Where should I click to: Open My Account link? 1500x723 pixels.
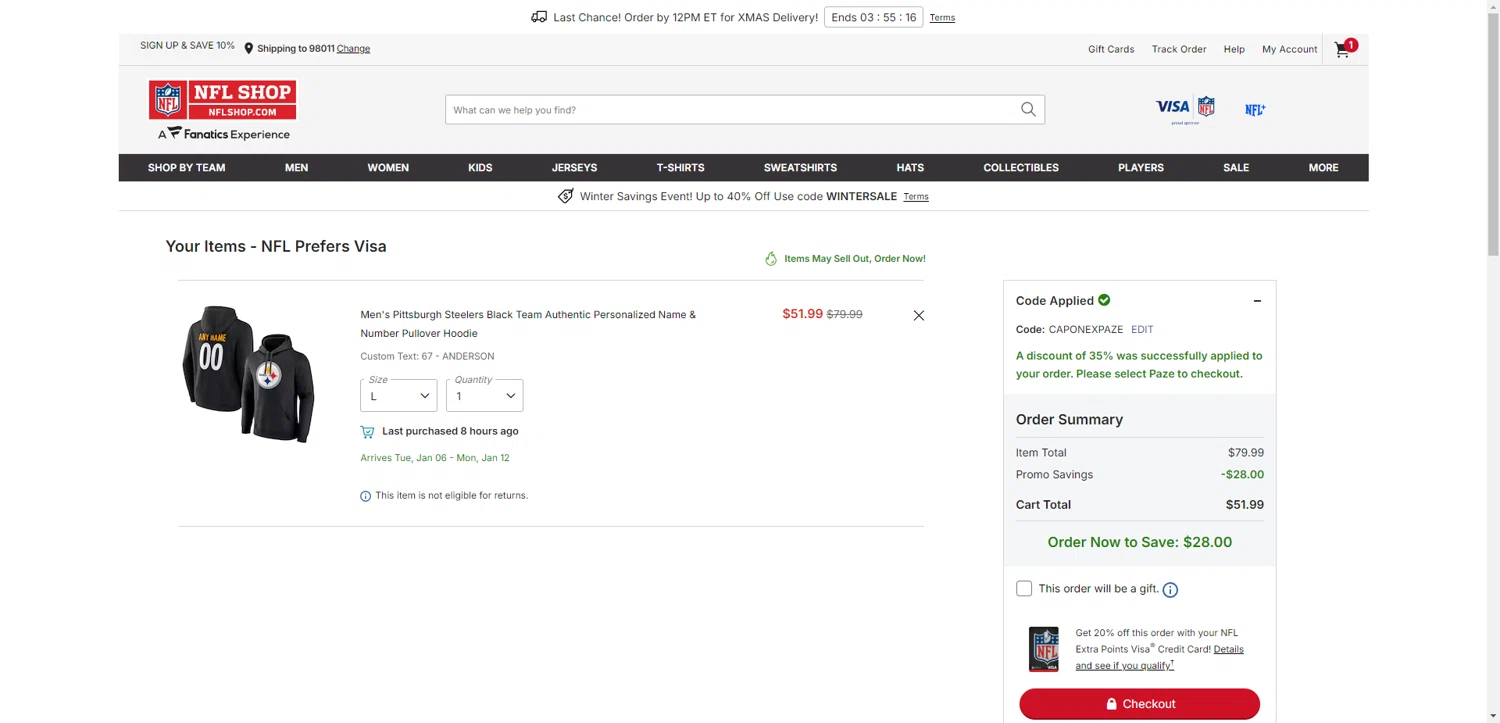click(x=1289, y=49)
